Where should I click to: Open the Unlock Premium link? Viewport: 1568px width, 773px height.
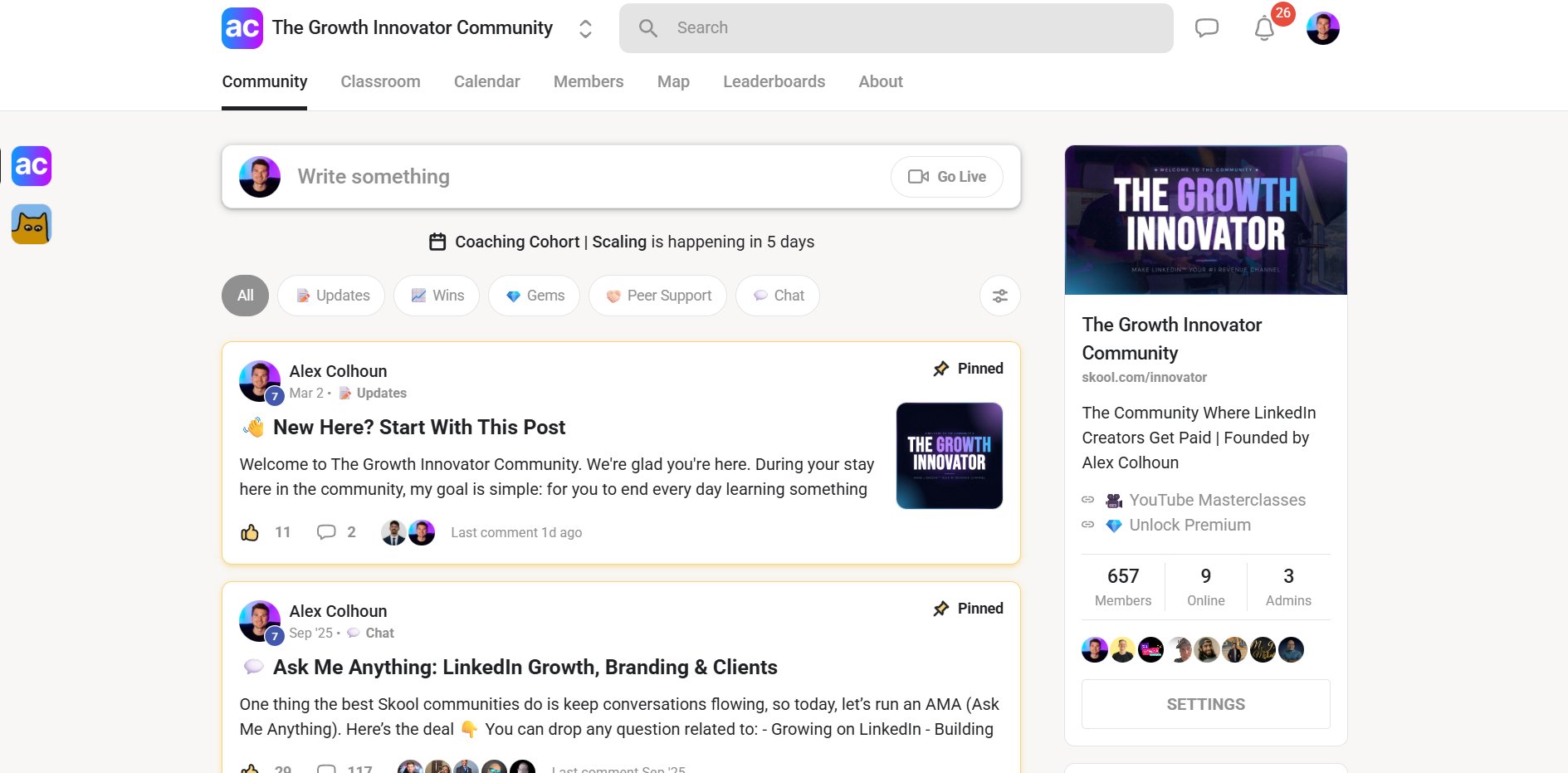(x=1189, y=525)
